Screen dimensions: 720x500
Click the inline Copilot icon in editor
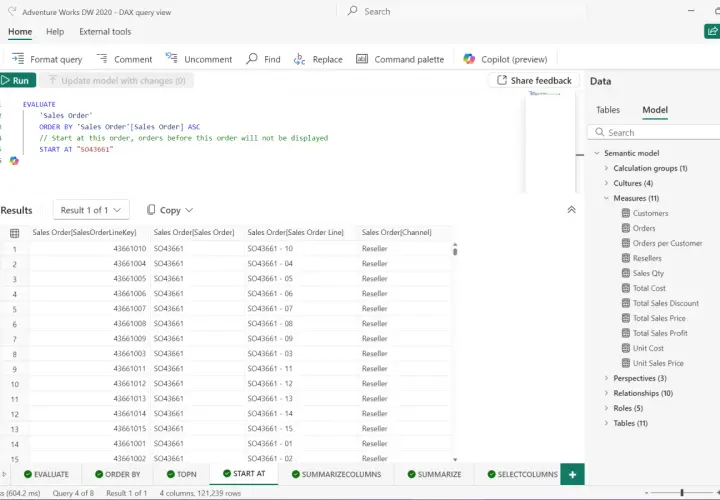tap(14, 161)
